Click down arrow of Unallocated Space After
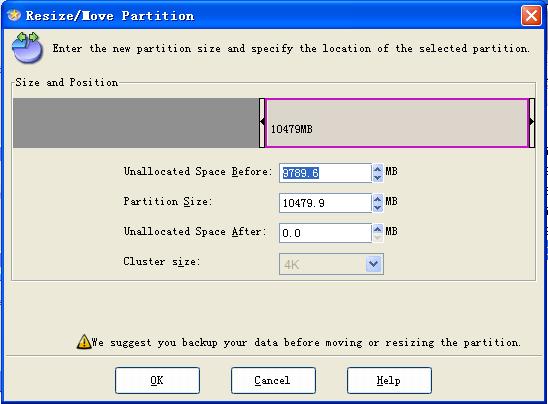Viewport: 548px width, 404px height. coord(377,238)
